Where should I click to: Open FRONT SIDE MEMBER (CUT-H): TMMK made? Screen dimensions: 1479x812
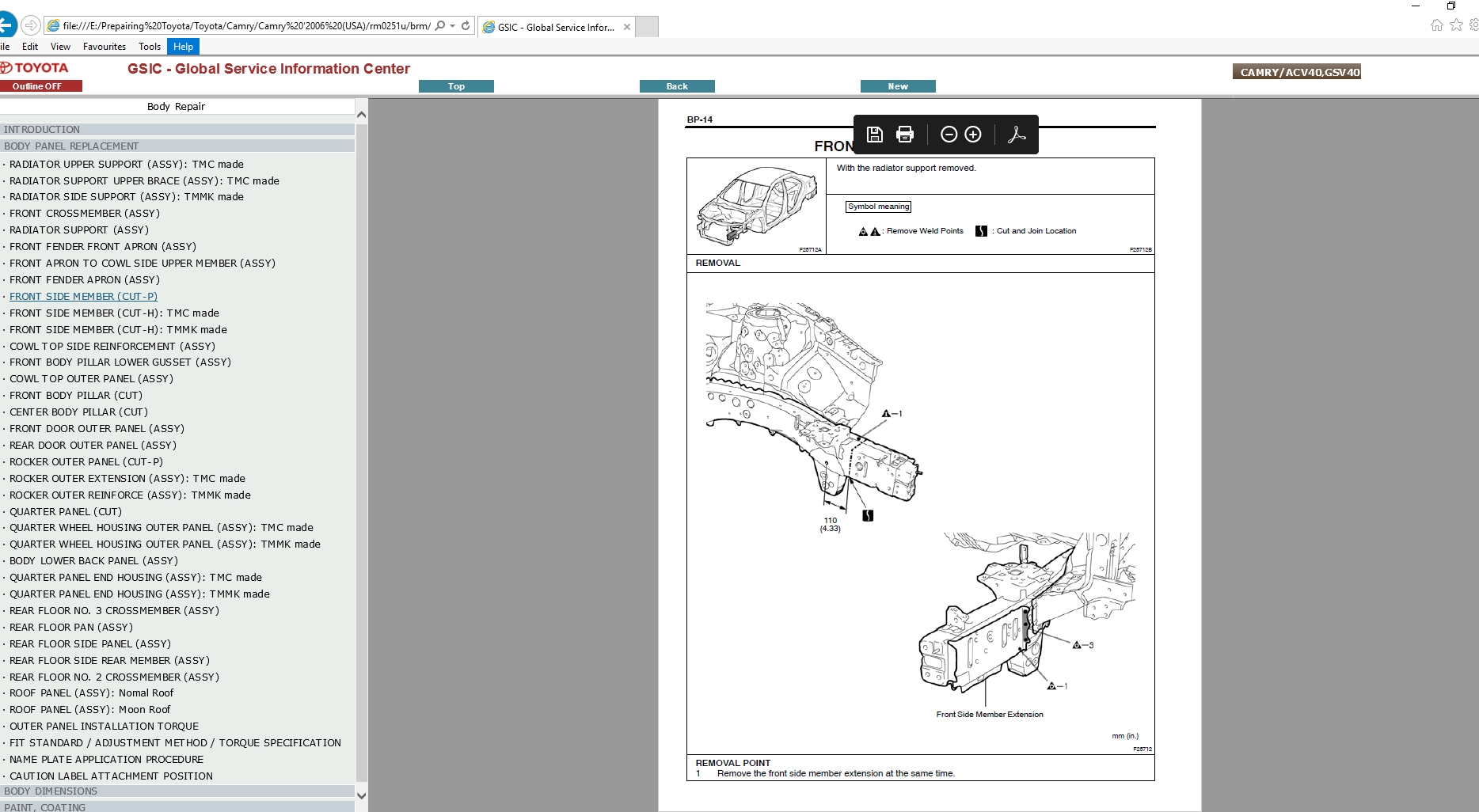click(118, 329)
